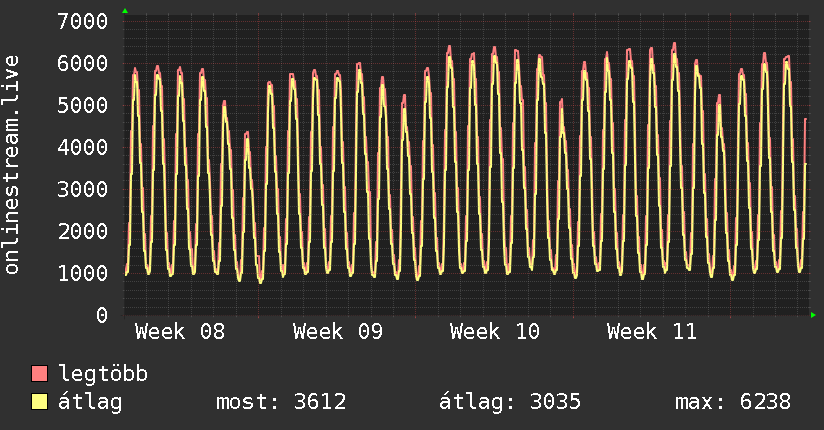
Task: Click the 2000 y-axis tick label
Action: [x=83, y=231]
